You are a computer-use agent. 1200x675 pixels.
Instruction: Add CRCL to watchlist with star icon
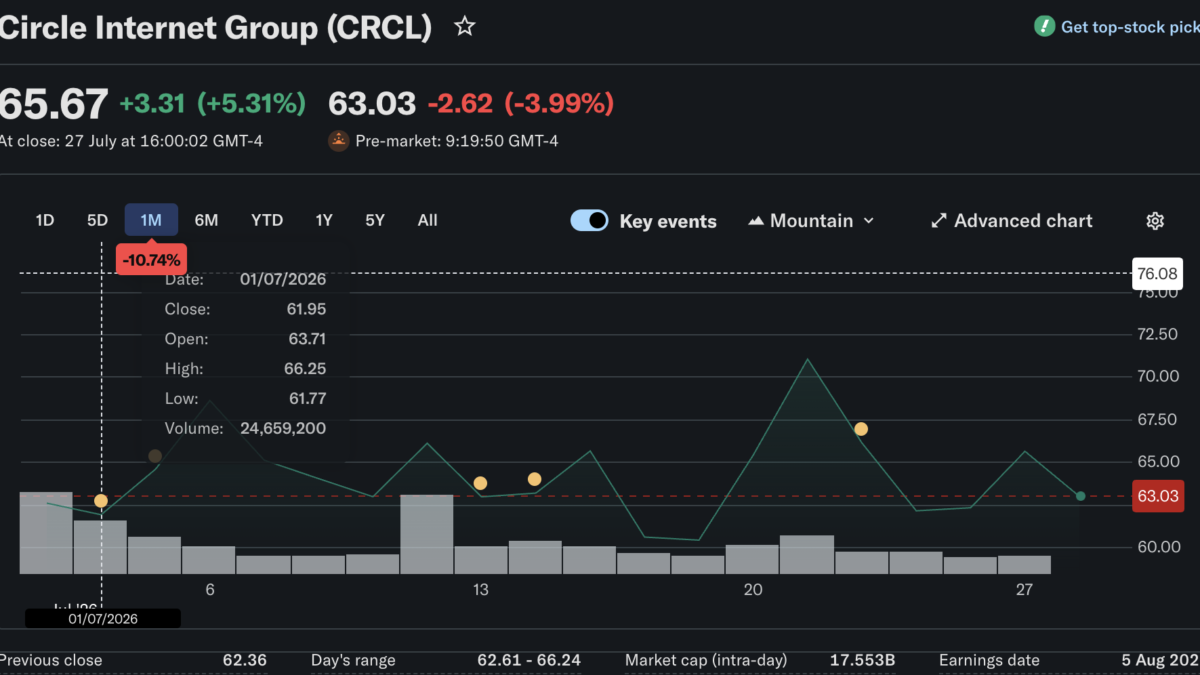pyautogui.click(x=464, y=27)
